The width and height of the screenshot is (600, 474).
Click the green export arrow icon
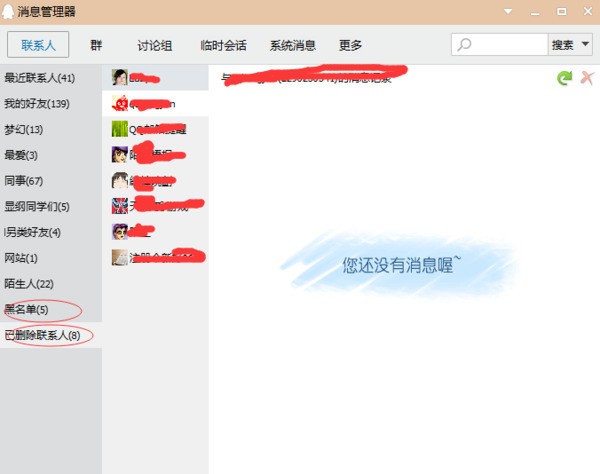pos(564,77)
